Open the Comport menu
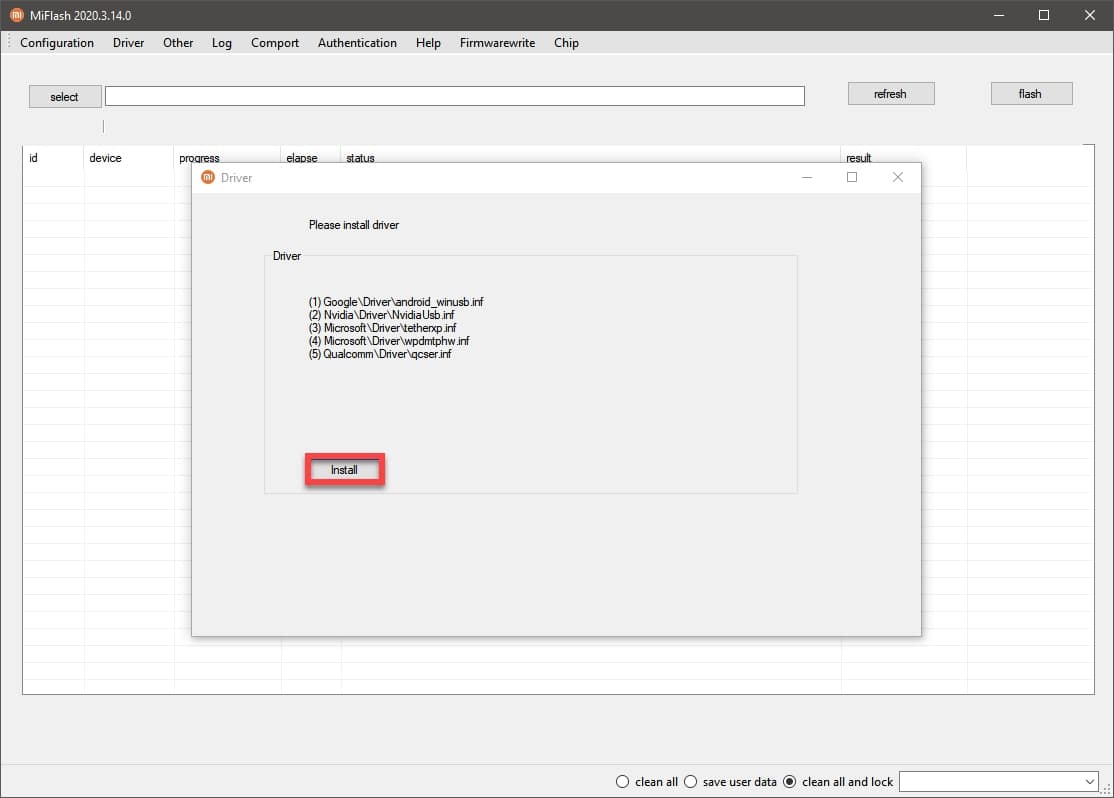This screenshot has height=798, width=1114. tap(275, 43)
